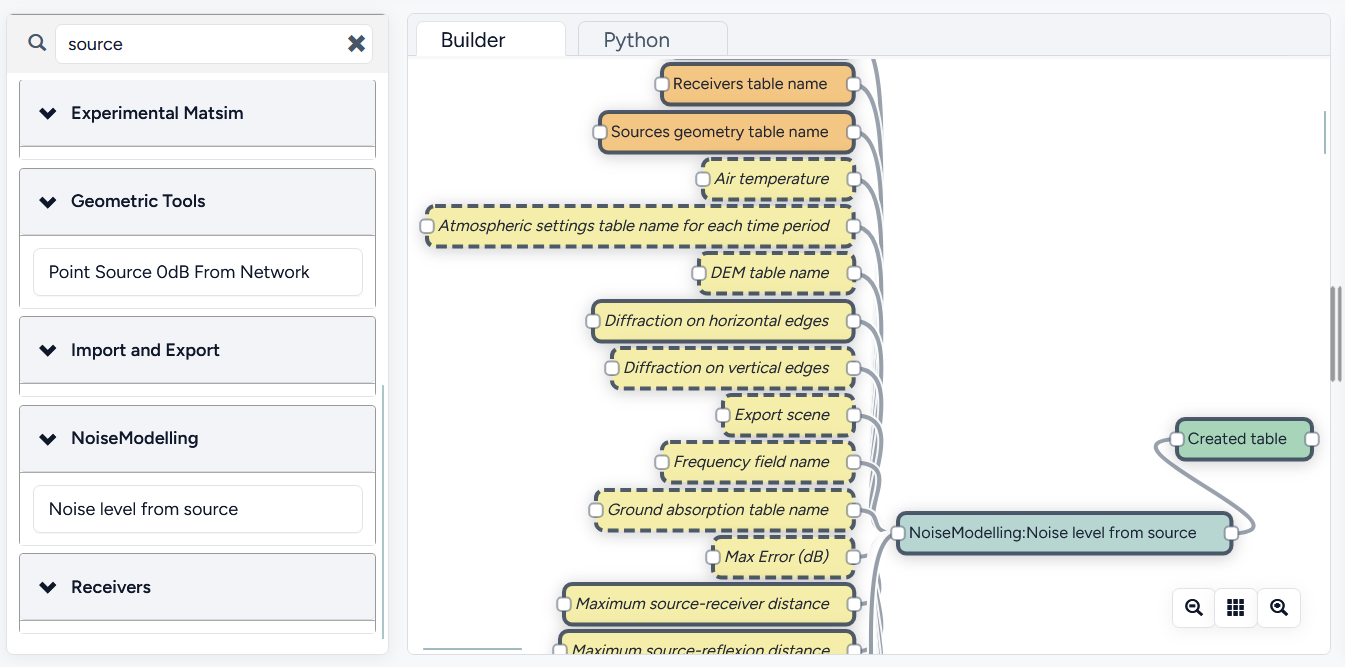Click output port of Max Error (dB)
Screen dimensions: 1345x667
pyautogui.click(x=853, y=557)
